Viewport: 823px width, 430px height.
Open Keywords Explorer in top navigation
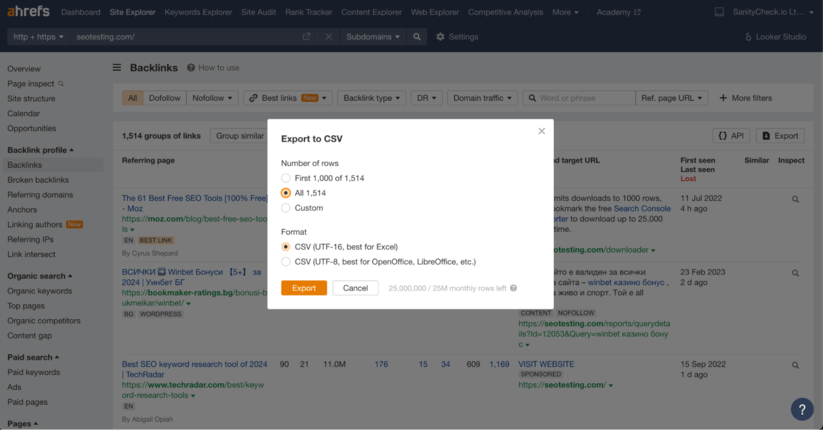click(x=197, y=12)
